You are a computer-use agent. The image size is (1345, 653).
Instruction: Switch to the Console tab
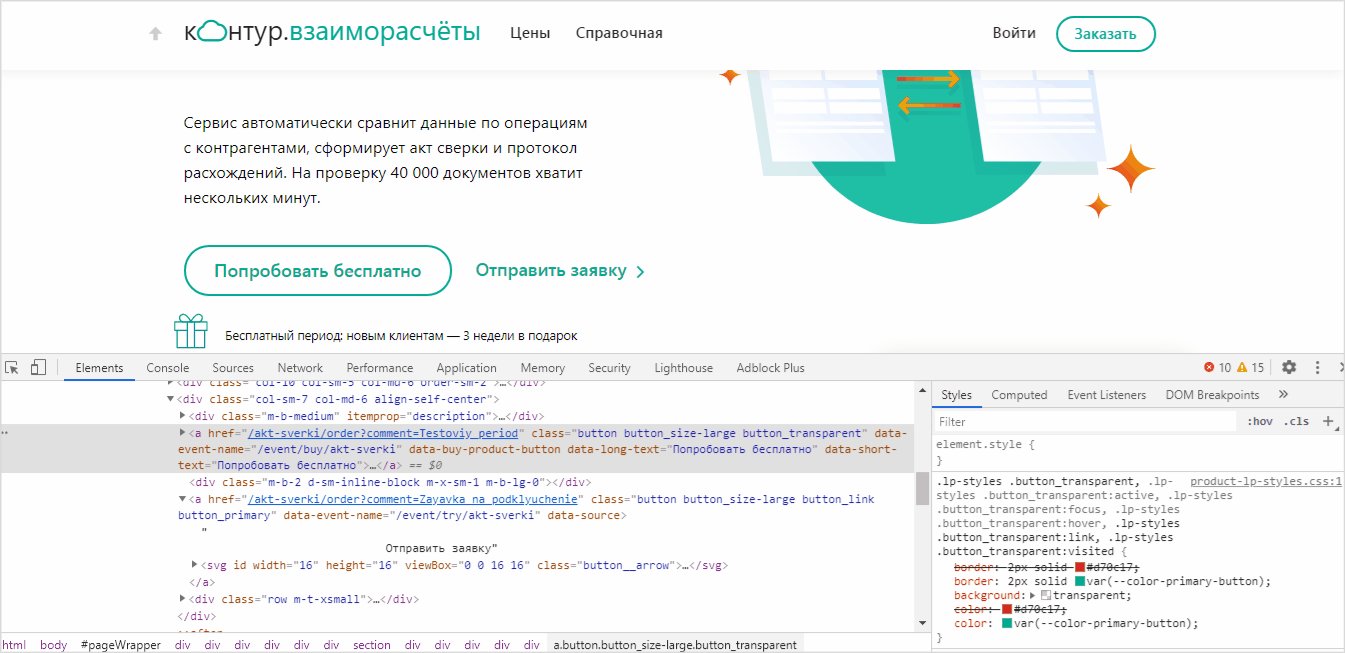click(x=167, y=367)
